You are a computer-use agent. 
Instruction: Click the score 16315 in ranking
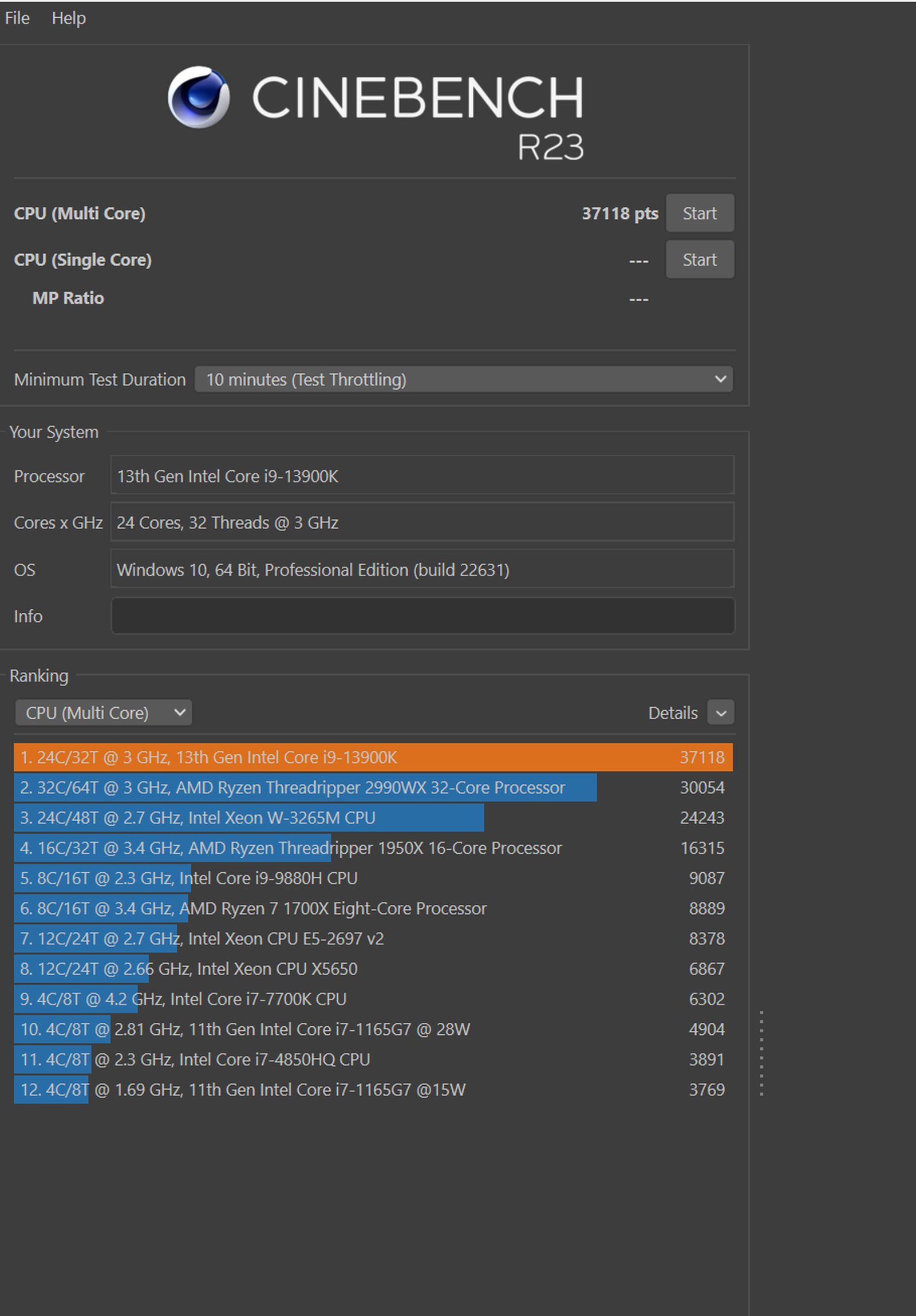click(702, 848)
